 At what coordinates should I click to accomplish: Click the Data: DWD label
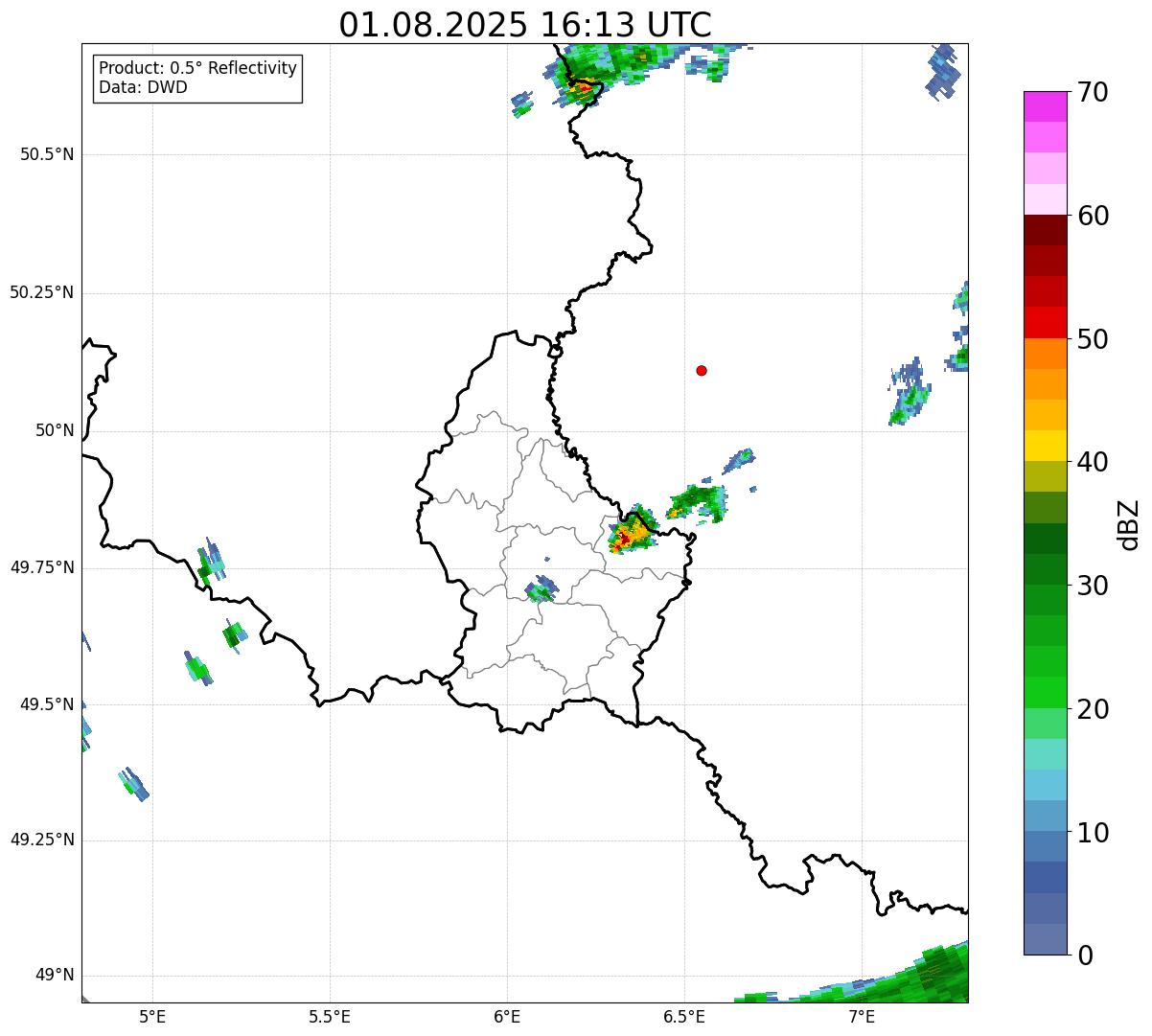coord(143,88)
